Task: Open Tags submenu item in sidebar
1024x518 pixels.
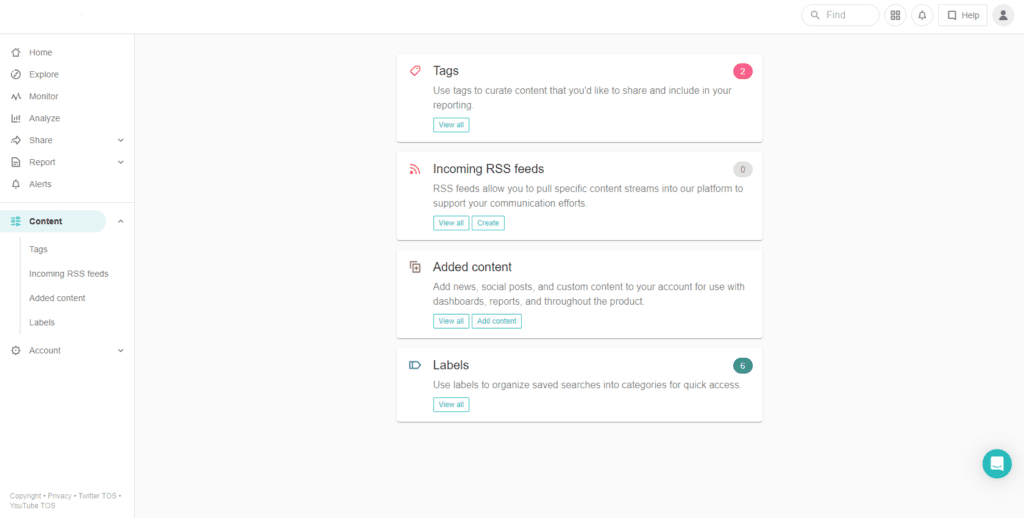Action: [x=38, y=250]
